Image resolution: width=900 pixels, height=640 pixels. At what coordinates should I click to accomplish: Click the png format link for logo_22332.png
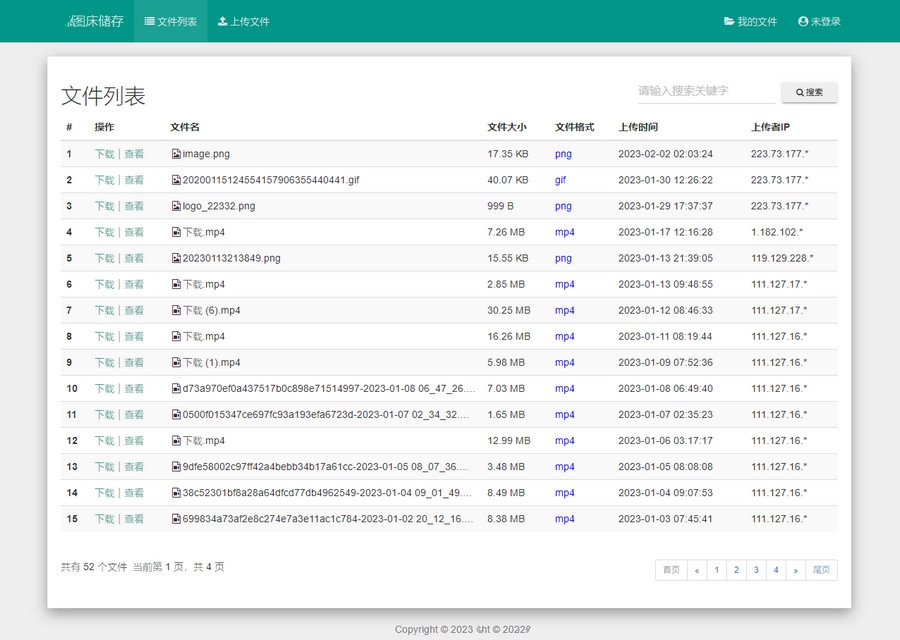pos(563,206)
